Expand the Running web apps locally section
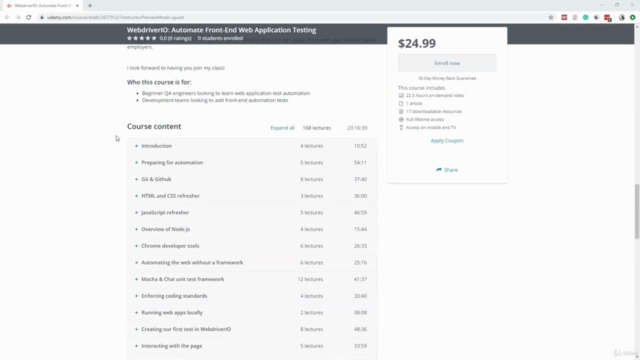 point(252,313)
